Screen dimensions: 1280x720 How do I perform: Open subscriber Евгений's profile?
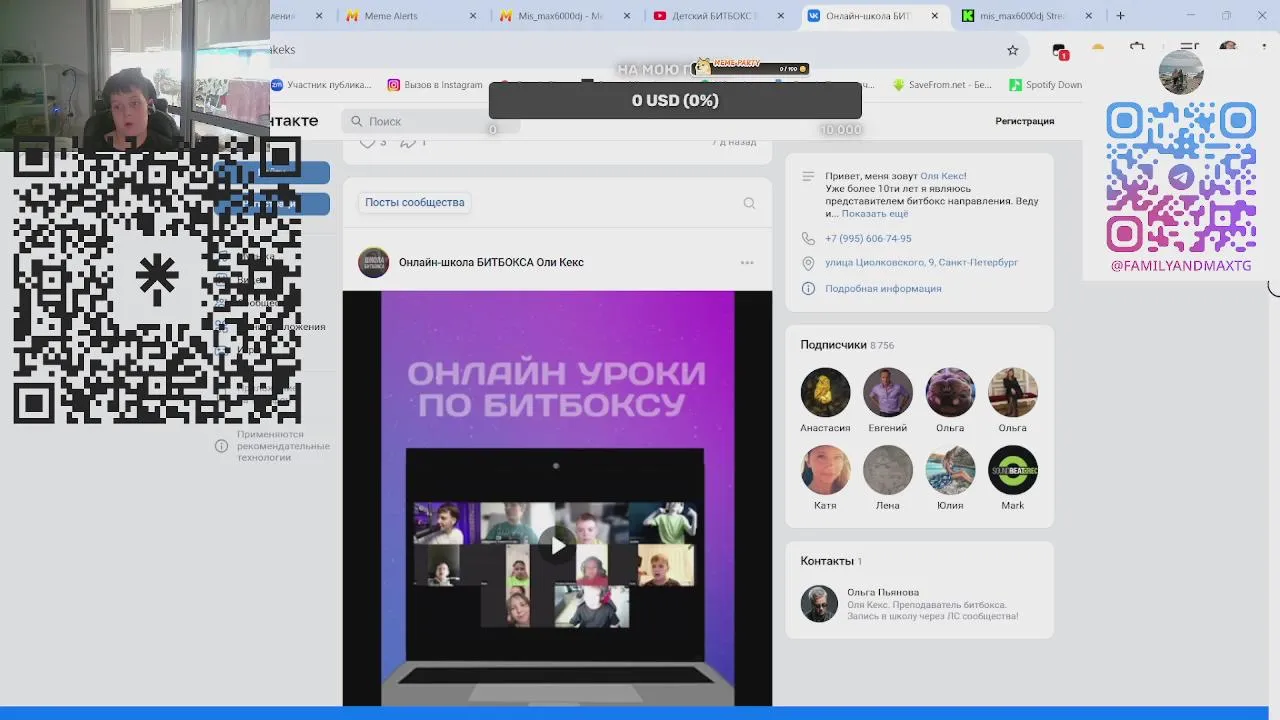pos(888,400)
